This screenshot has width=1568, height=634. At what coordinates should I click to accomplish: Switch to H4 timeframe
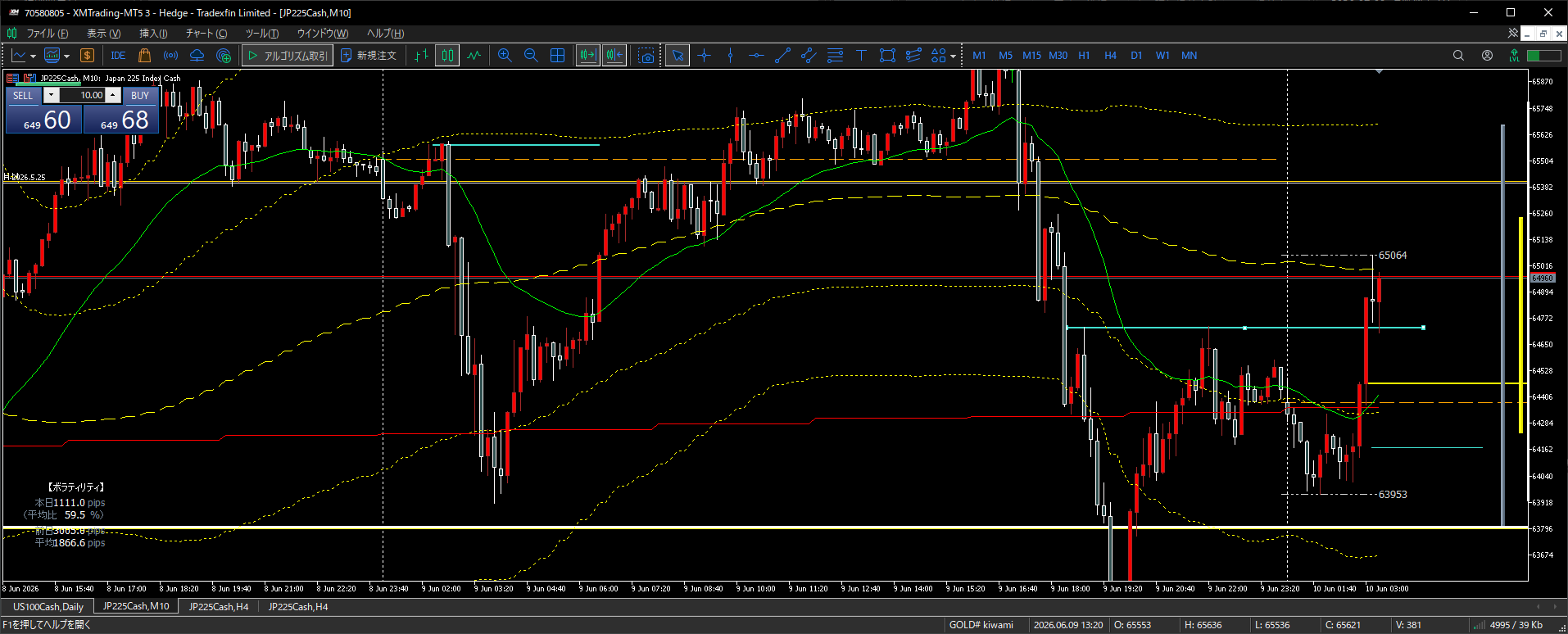click(1110, 56)
